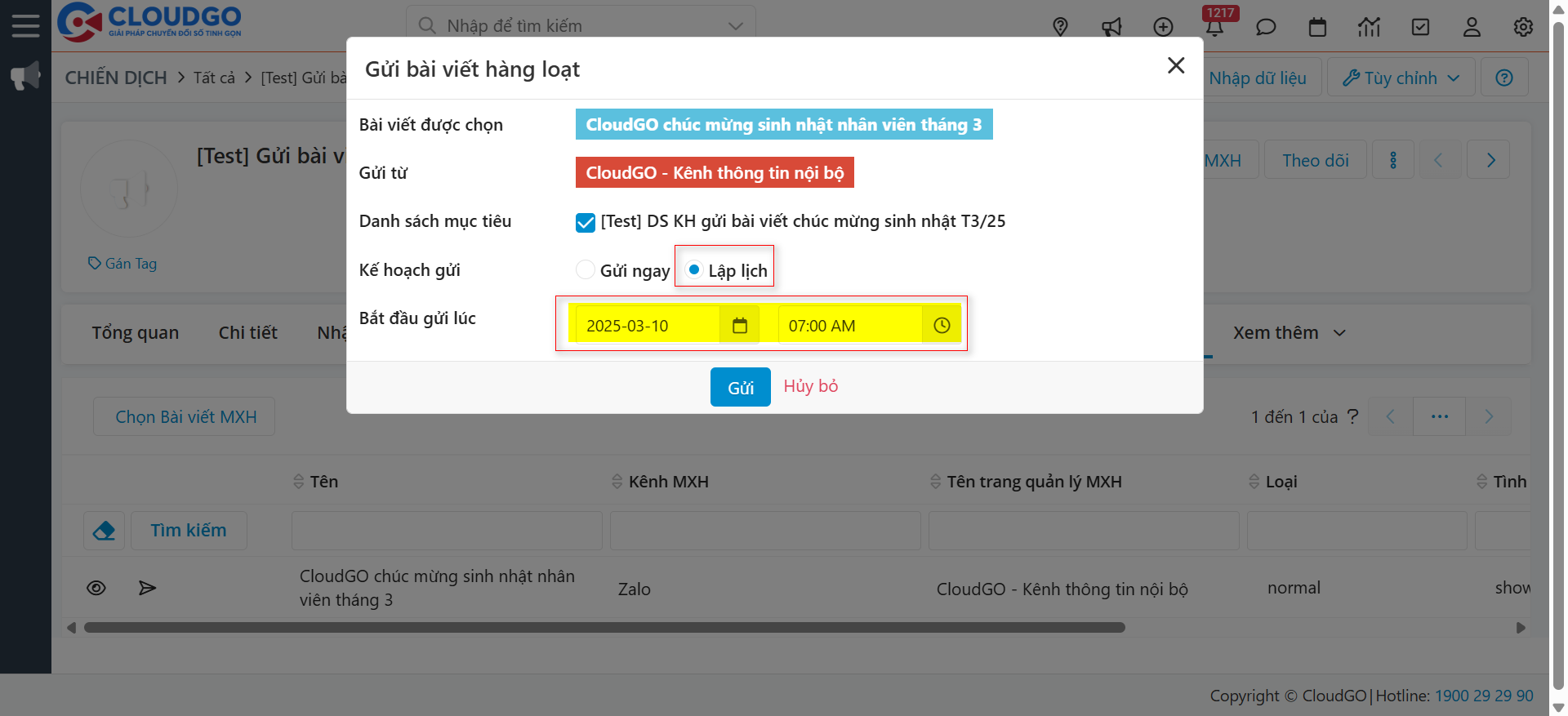
Task: Expand the search box dropdown arrow
Action: [736, 26]
